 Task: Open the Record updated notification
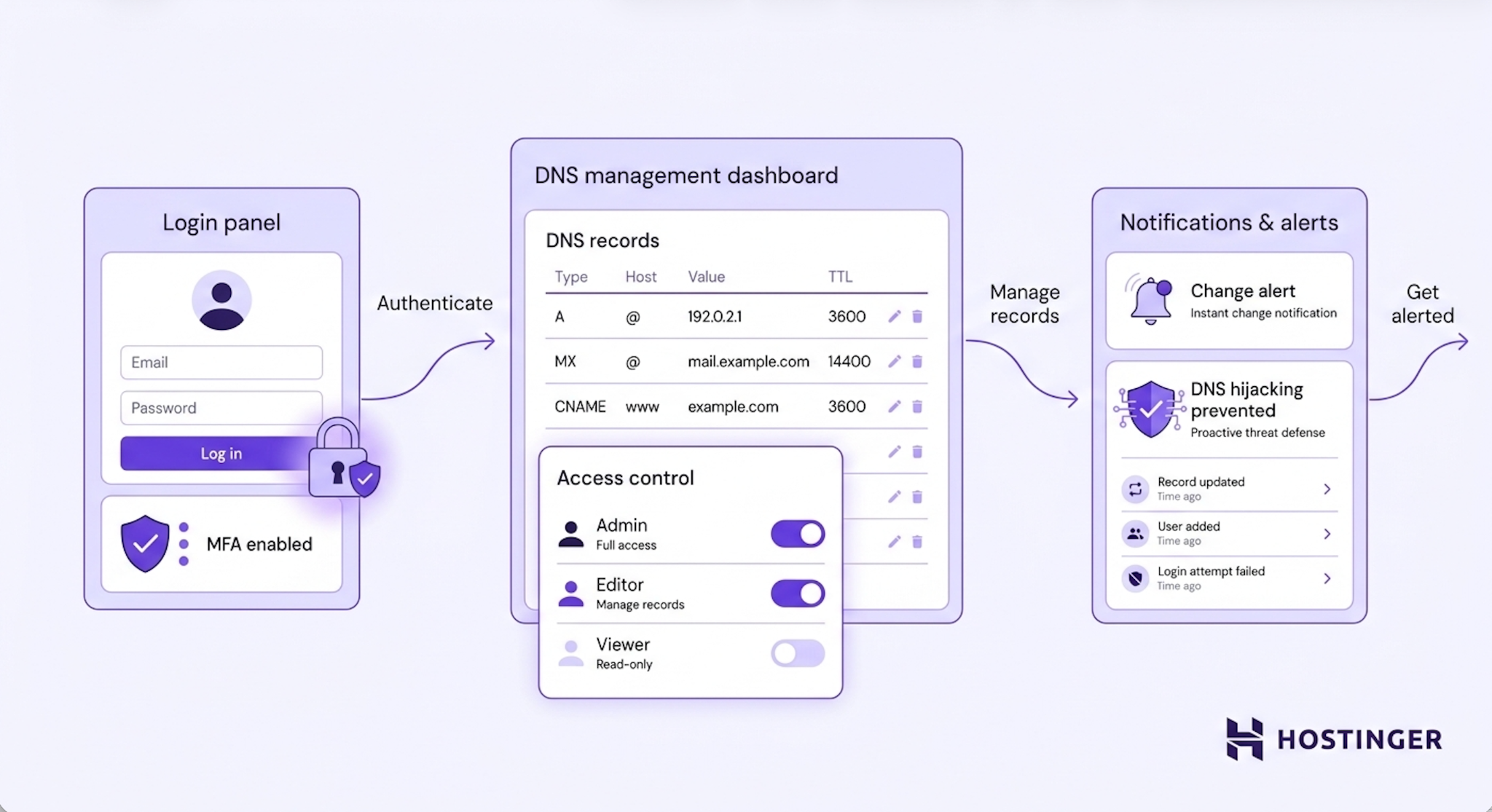pos(1229,489)
